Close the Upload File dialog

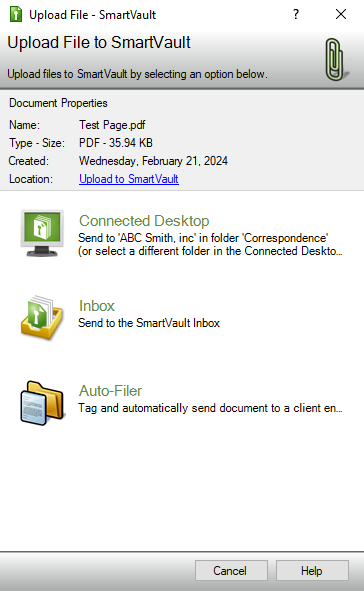341,14
